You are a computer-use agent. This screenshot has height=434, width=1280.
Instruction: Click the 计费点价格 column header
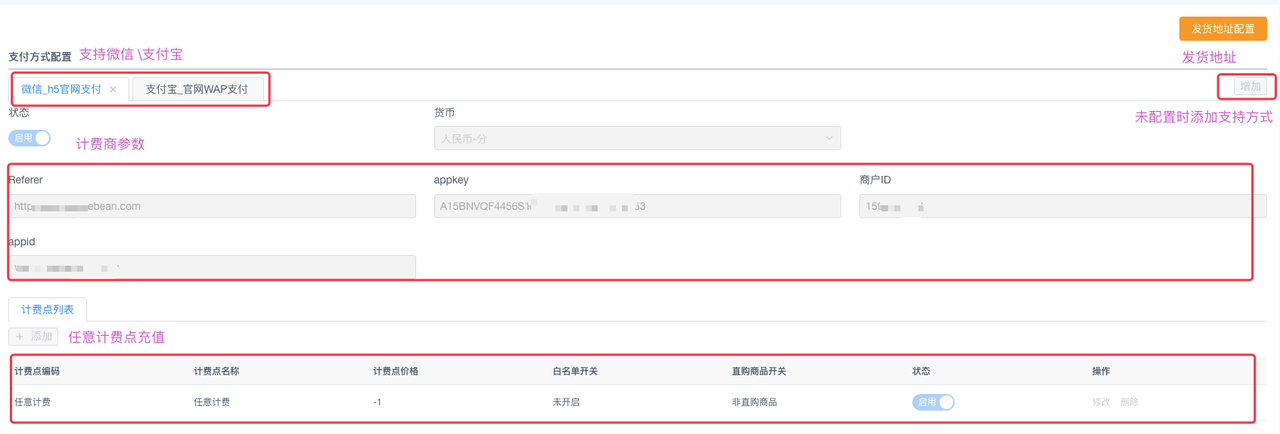click(x=396, y=371)
